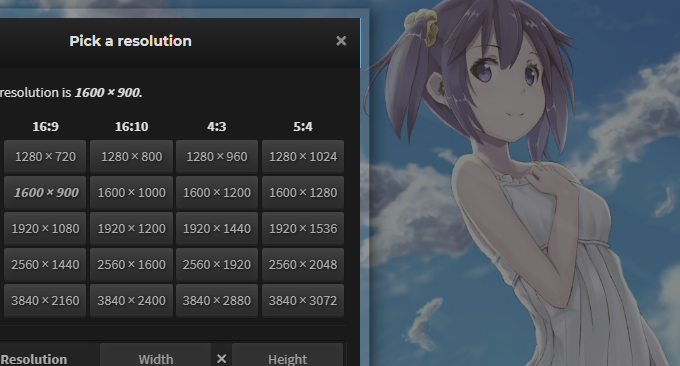This screenshot has height=366, width=680.
Task: Pick the 1920 × 1536 resolution
Action: pyautogui.click(x=303, y=229)
